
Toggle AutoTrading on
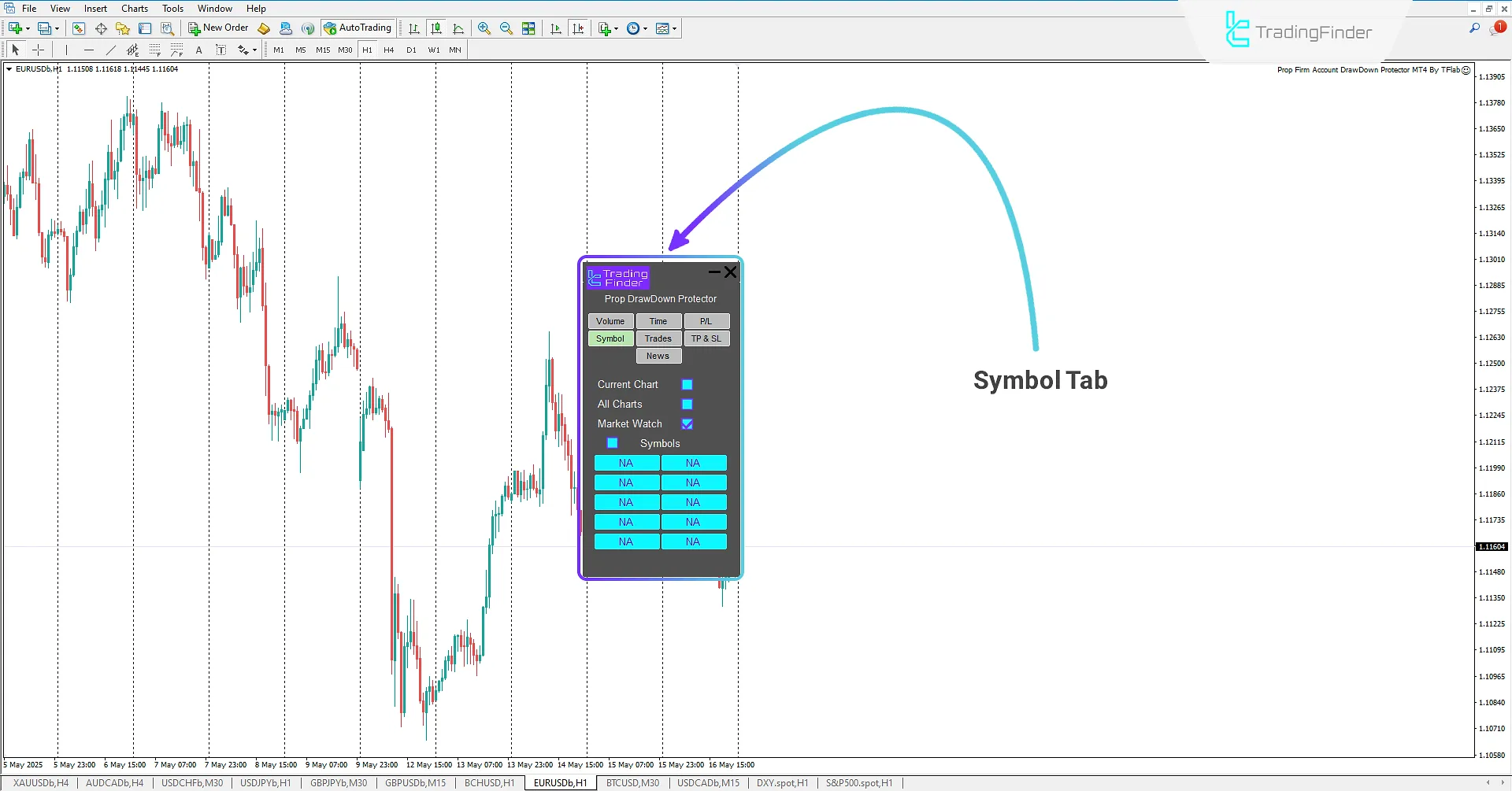(x=358, y=28)
